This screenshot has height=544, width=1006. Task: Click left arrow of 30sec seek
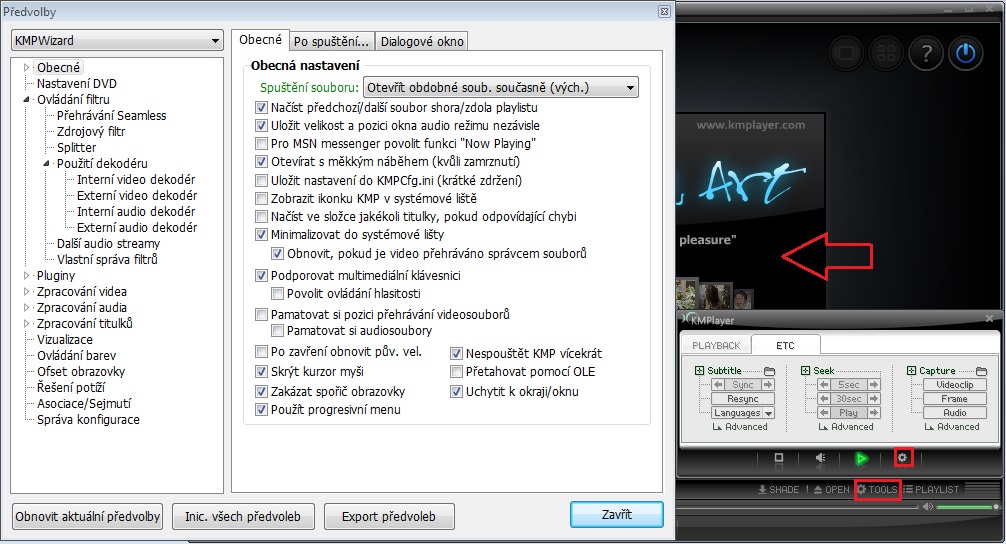tap(824, 399)
